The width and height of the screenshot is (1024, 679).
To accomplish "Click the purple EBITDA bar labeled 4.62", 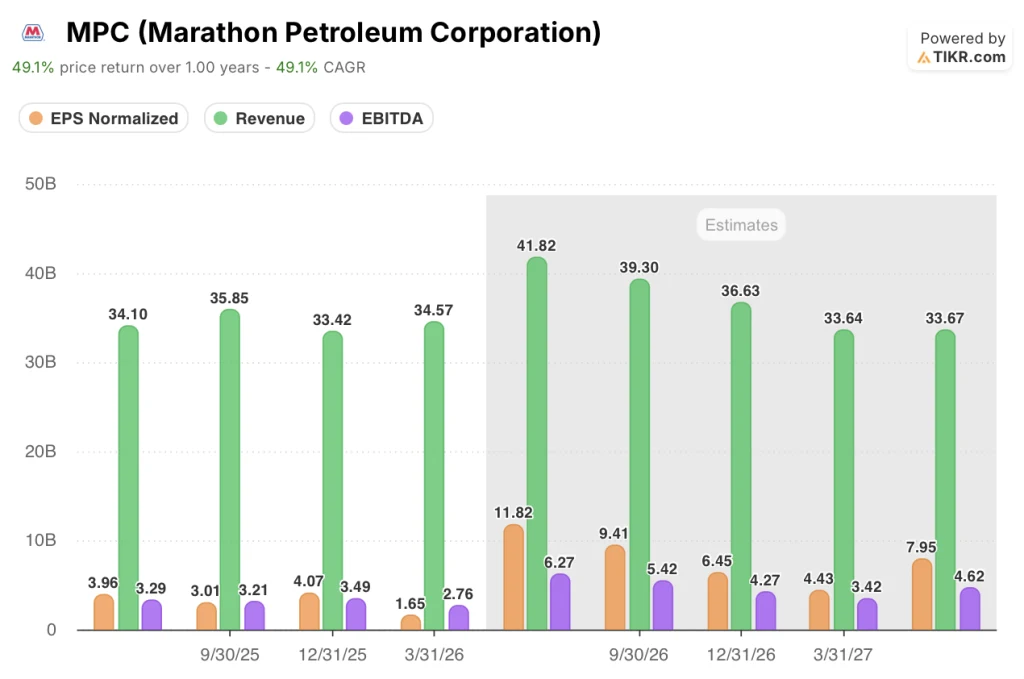I will [970, 609].
